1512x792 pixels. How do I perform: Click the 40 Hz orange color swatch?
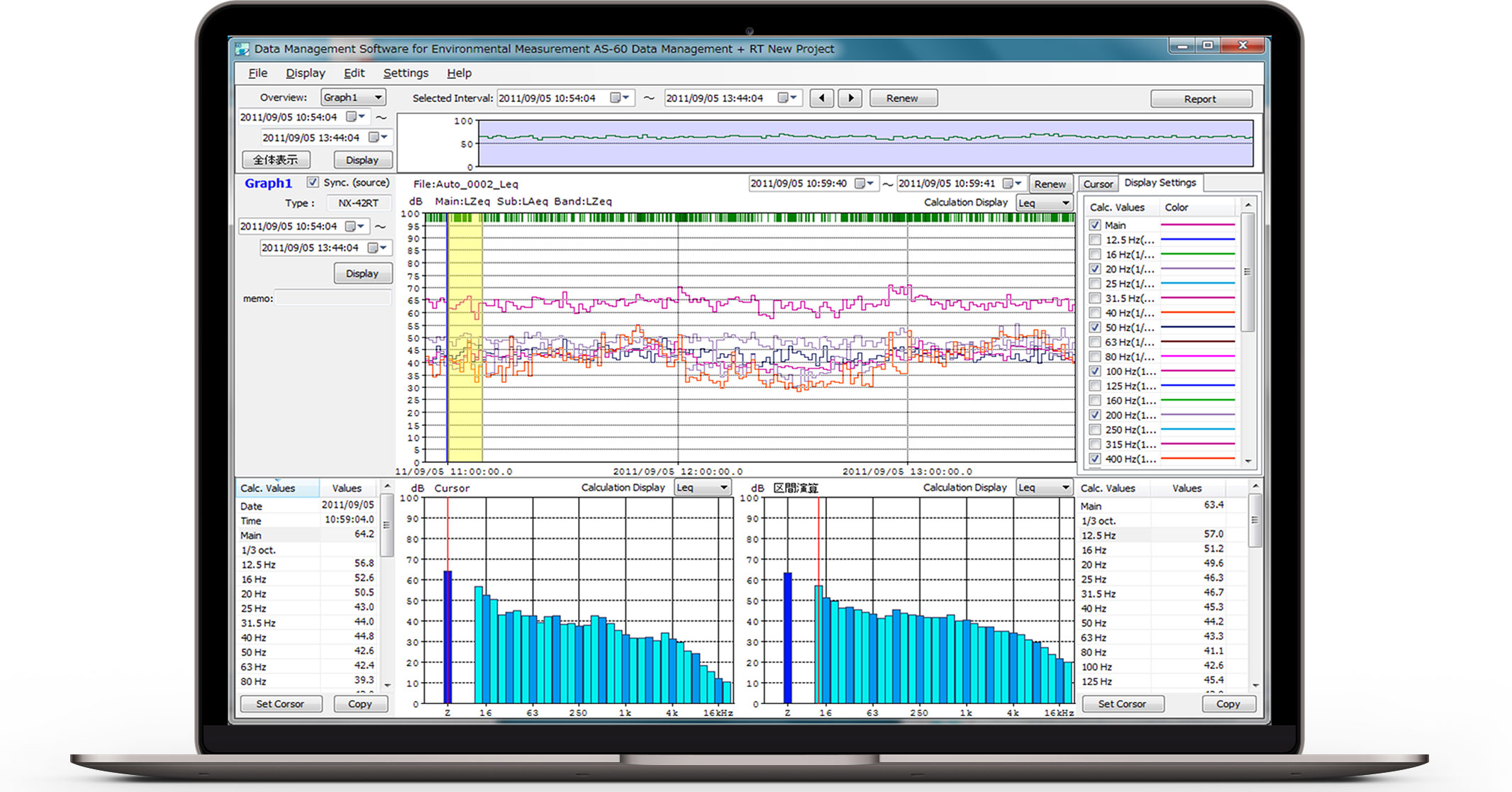coord(1198,313)
